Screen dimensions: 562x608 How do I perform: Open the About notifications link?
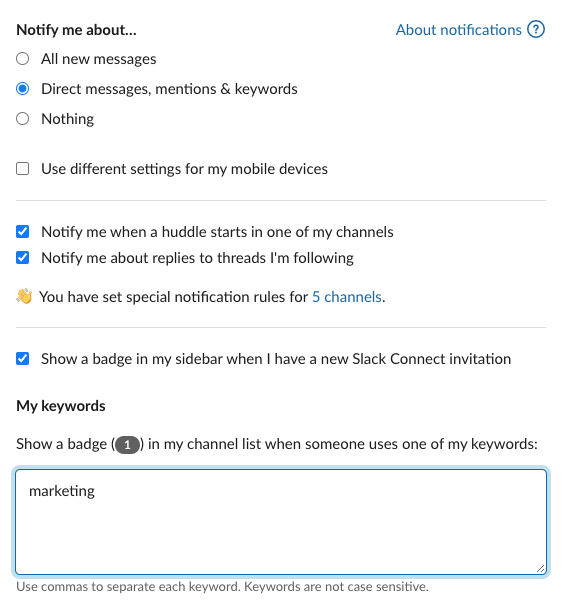(x=458, y=30)
